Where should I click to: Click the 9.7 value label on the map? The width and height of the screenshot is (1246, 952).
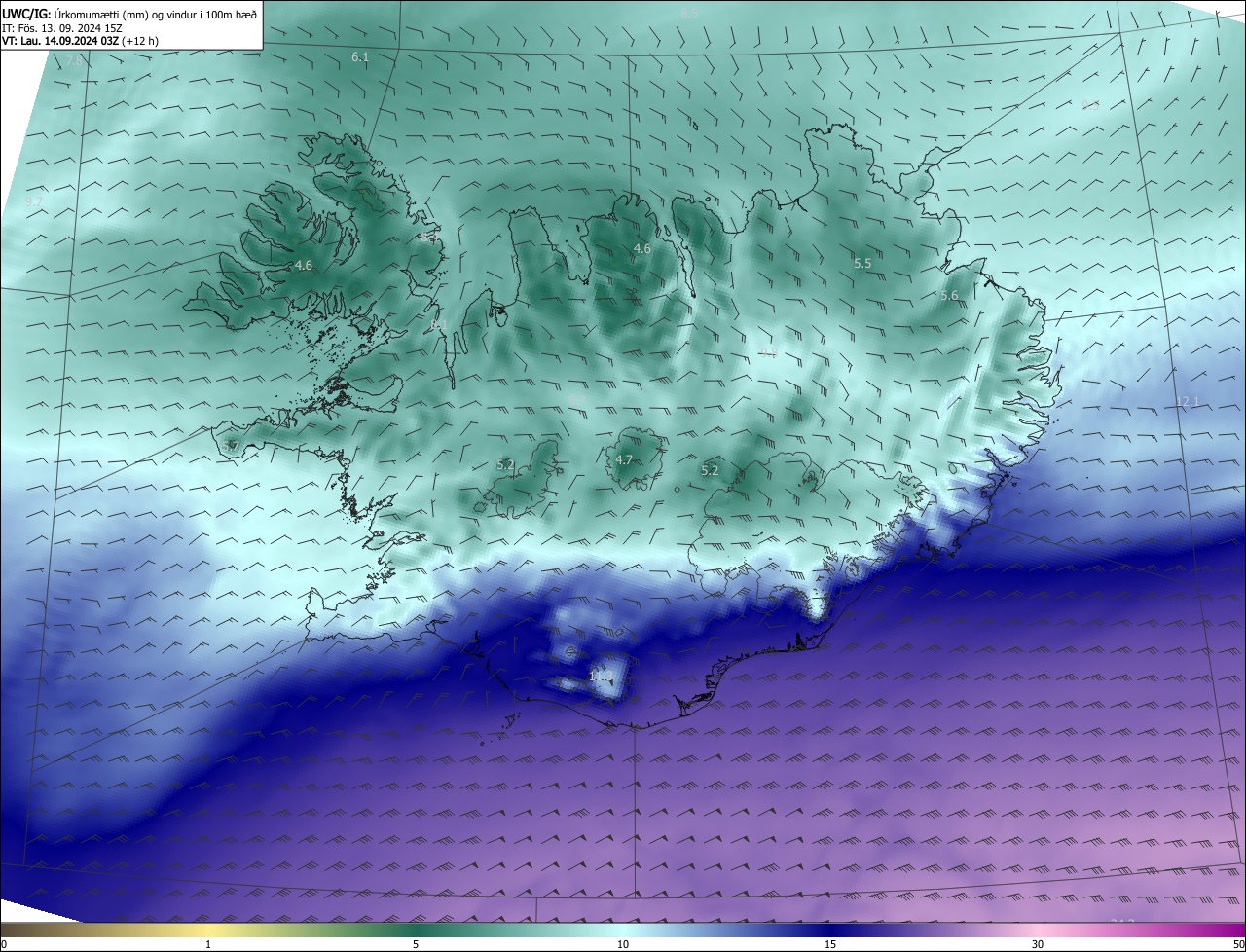pos(34,201)
